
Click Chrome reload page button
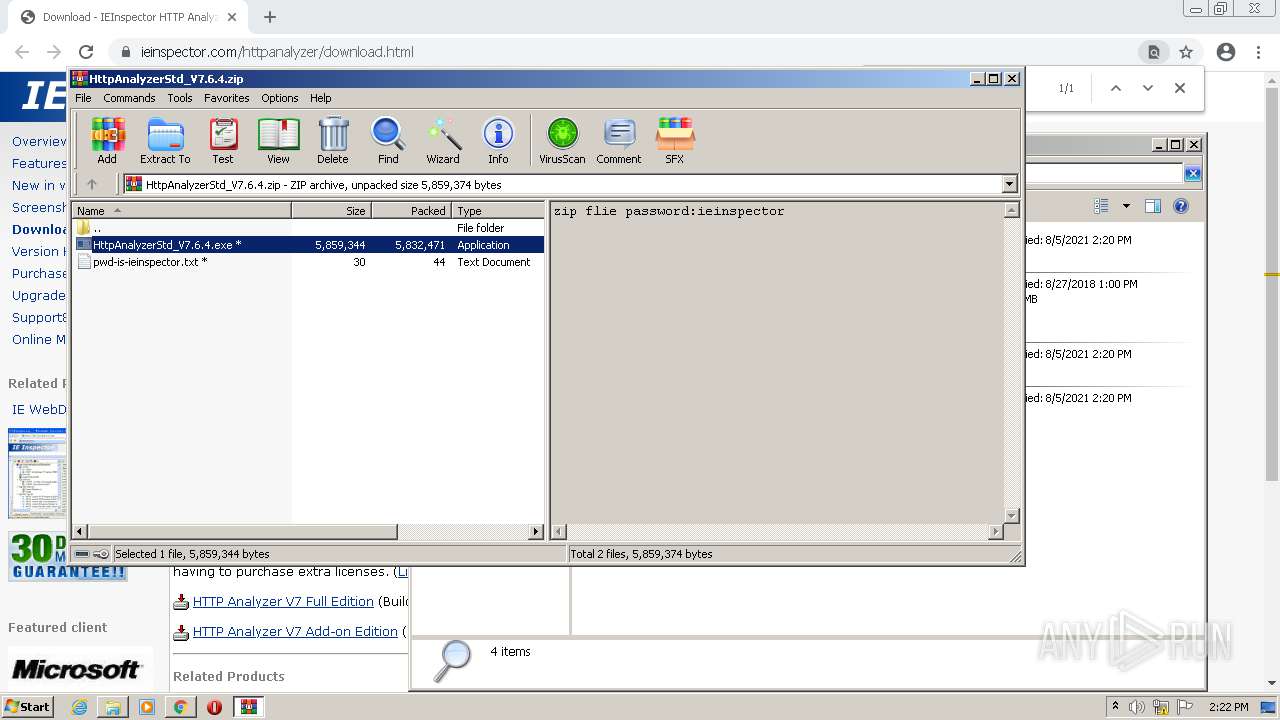[x=86, y=52]
